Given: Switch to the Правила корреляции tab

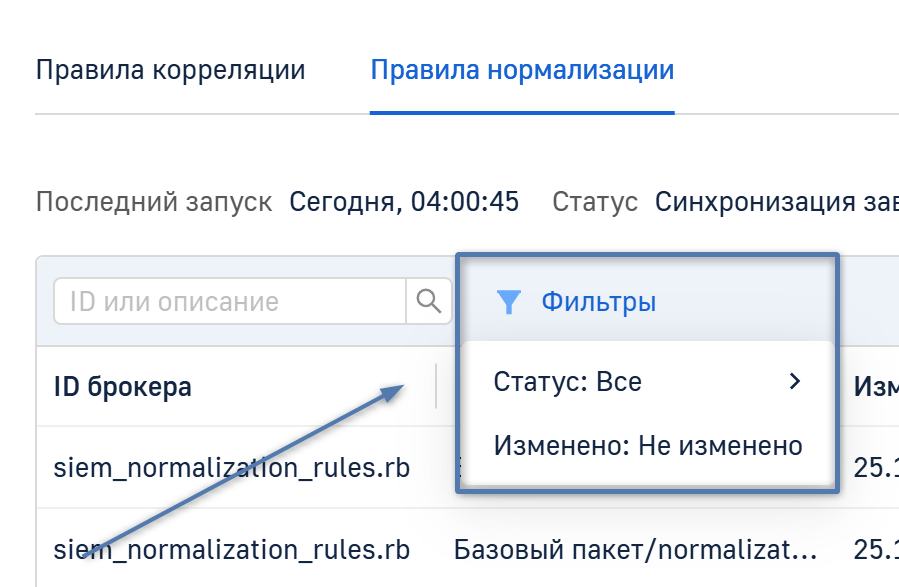Looking at the screenshot, I should point(170,71).
